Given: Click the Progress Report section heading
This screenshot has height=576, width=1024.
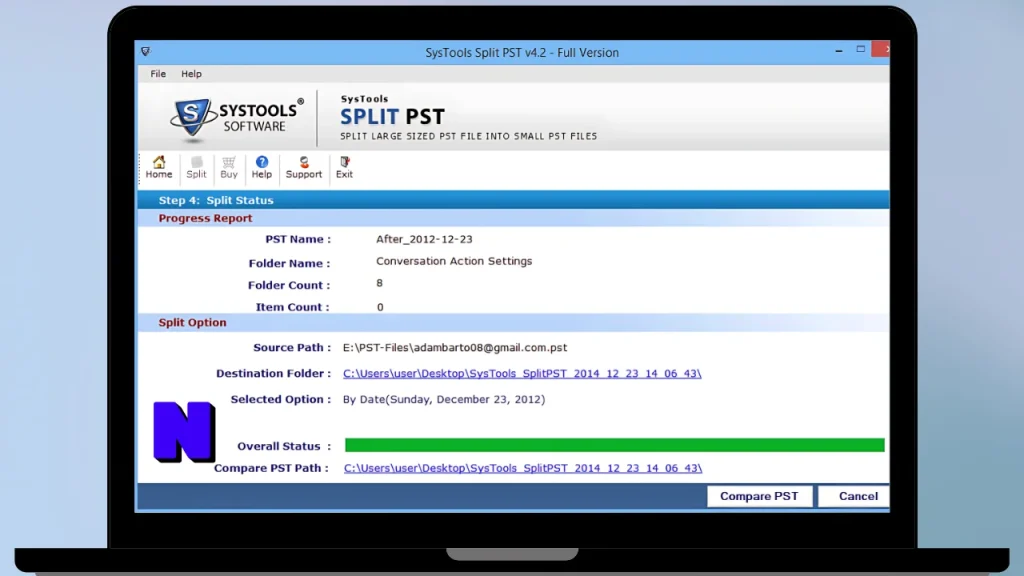Looking at the screenshot, I should click(205, 218).
